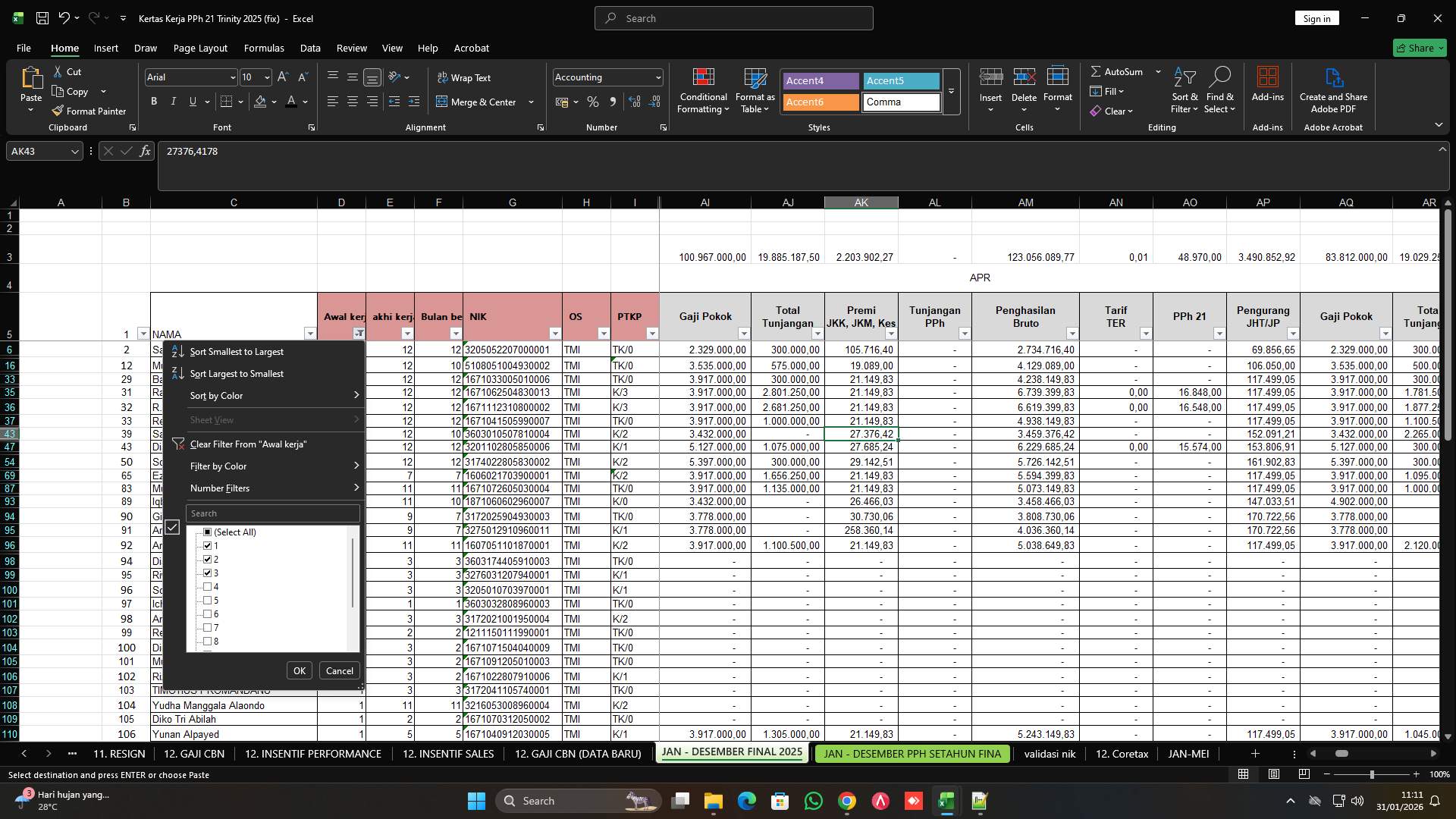Open the NIK column filter dropdown
Screen dimensions: 1456x819
pos(555,333)
